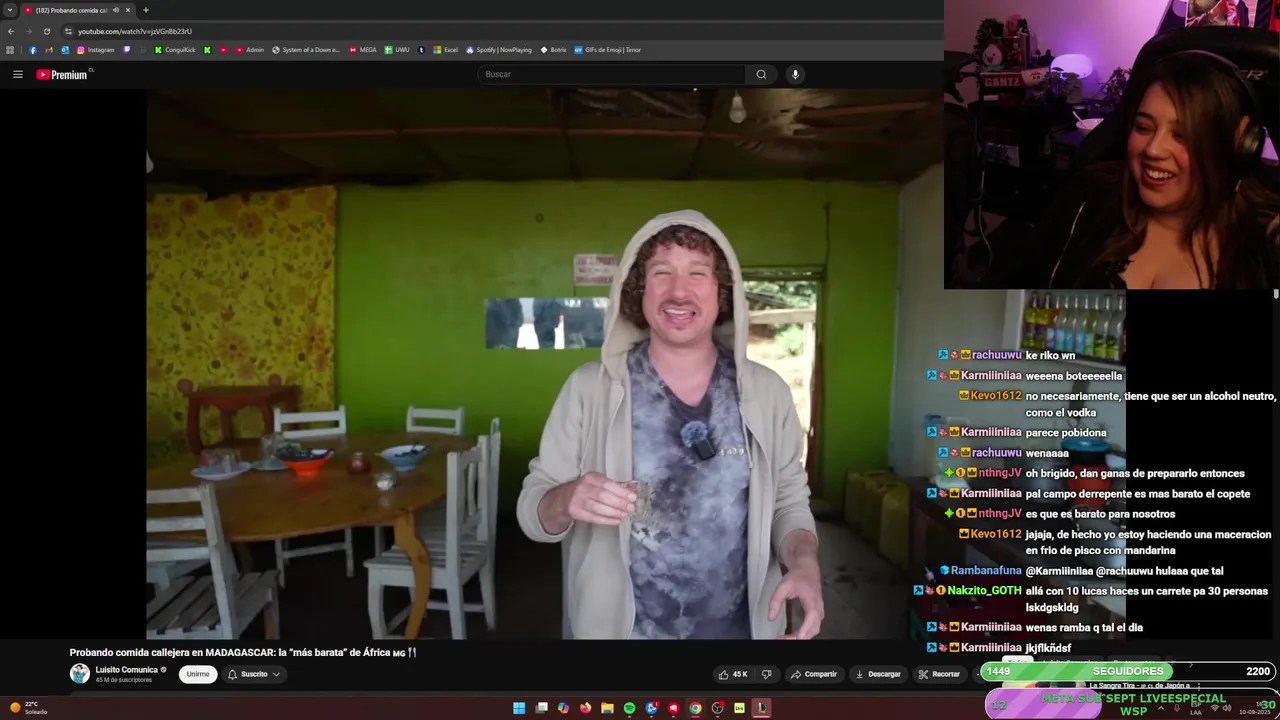
Task: Click the Compartir share button
Action: [x=814, y=674]
